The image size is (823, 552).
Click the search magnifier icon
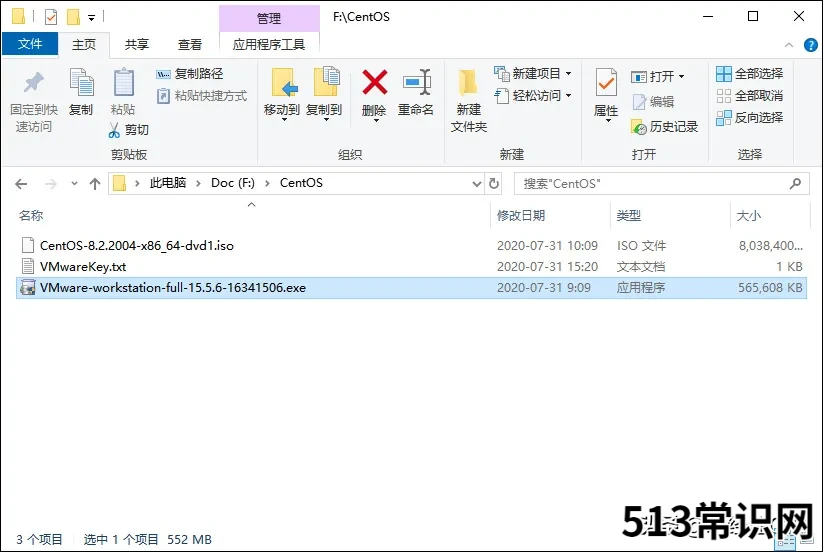[796, 184]
